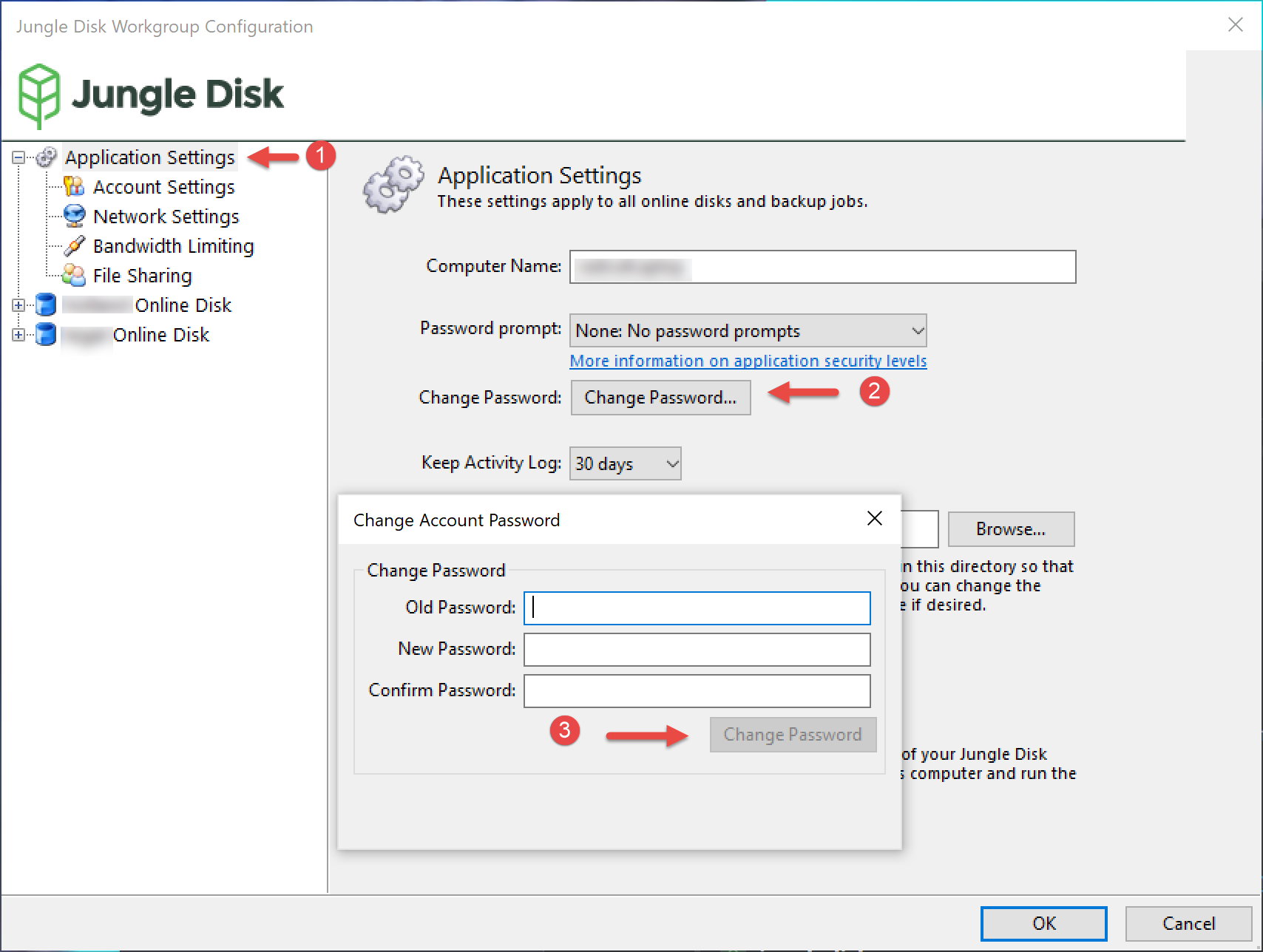
Task: Click the directory path field beside Browse
Action: [920, 529]
